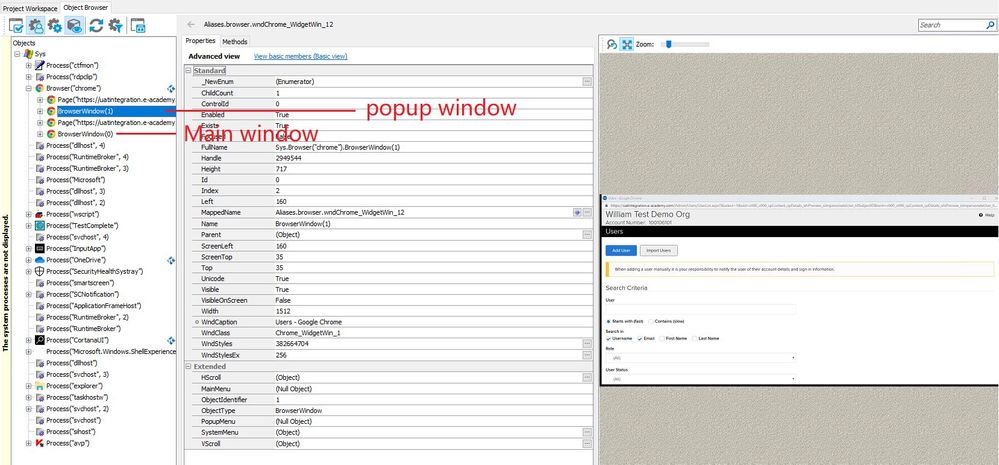The height and width of the screenshot is (465, 999).
Task: Click the first Object Browser toolbar icon with checkmark
Action: pyautogui.click(x=16, y=25)
